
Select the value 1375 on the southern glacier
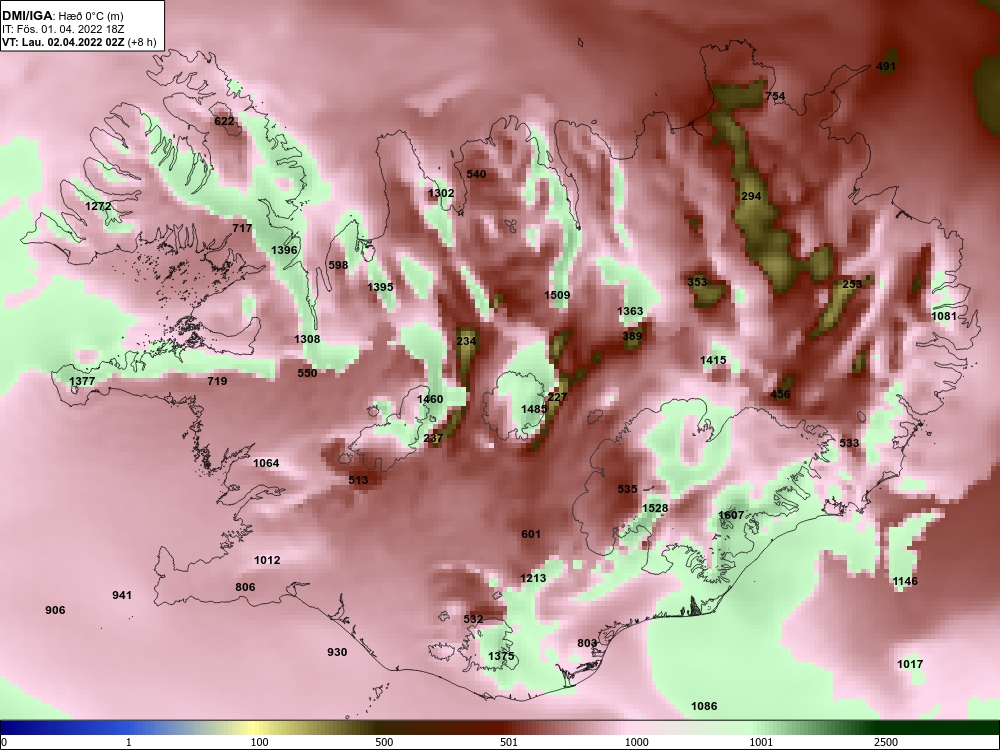[501, 657]
